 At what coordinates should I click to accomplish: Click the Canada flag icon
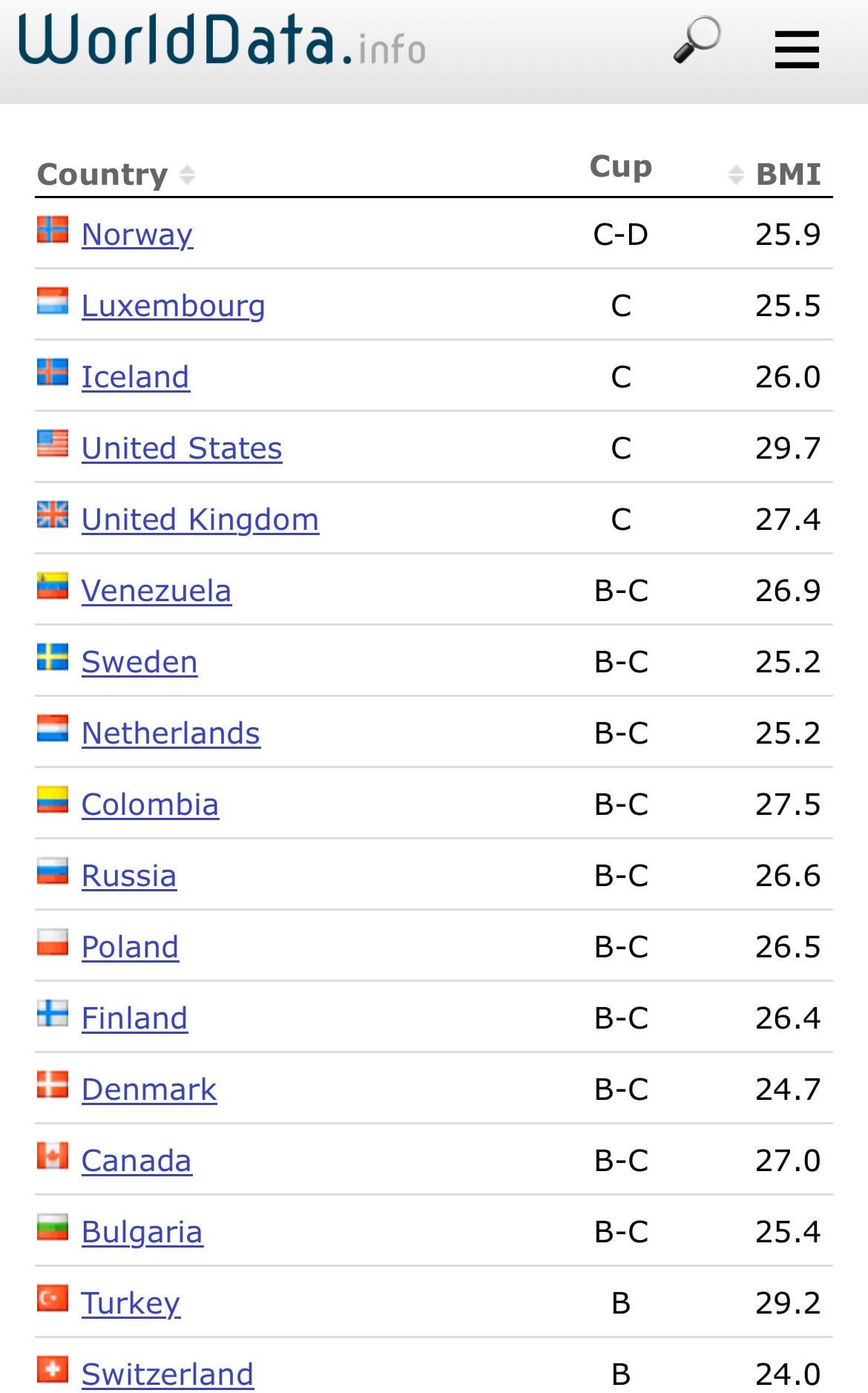tap(53, 1156)
